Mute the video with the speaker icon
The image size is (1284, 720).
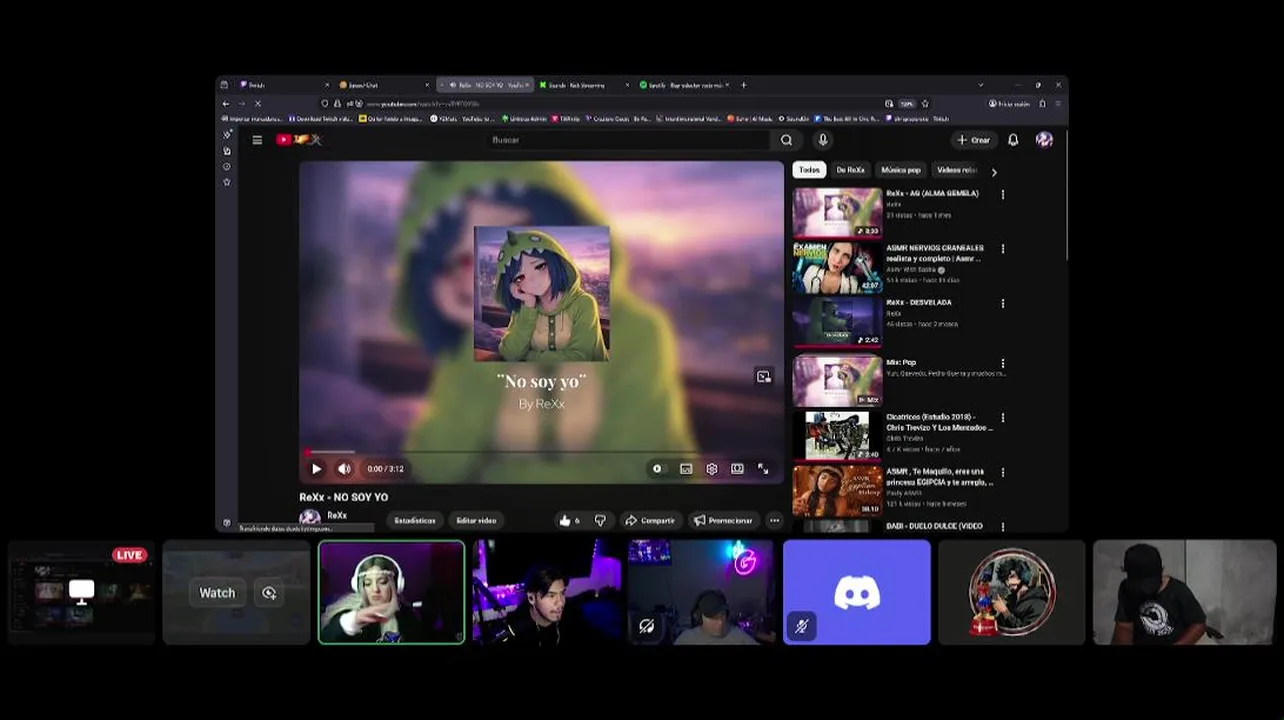click(344, 469)
